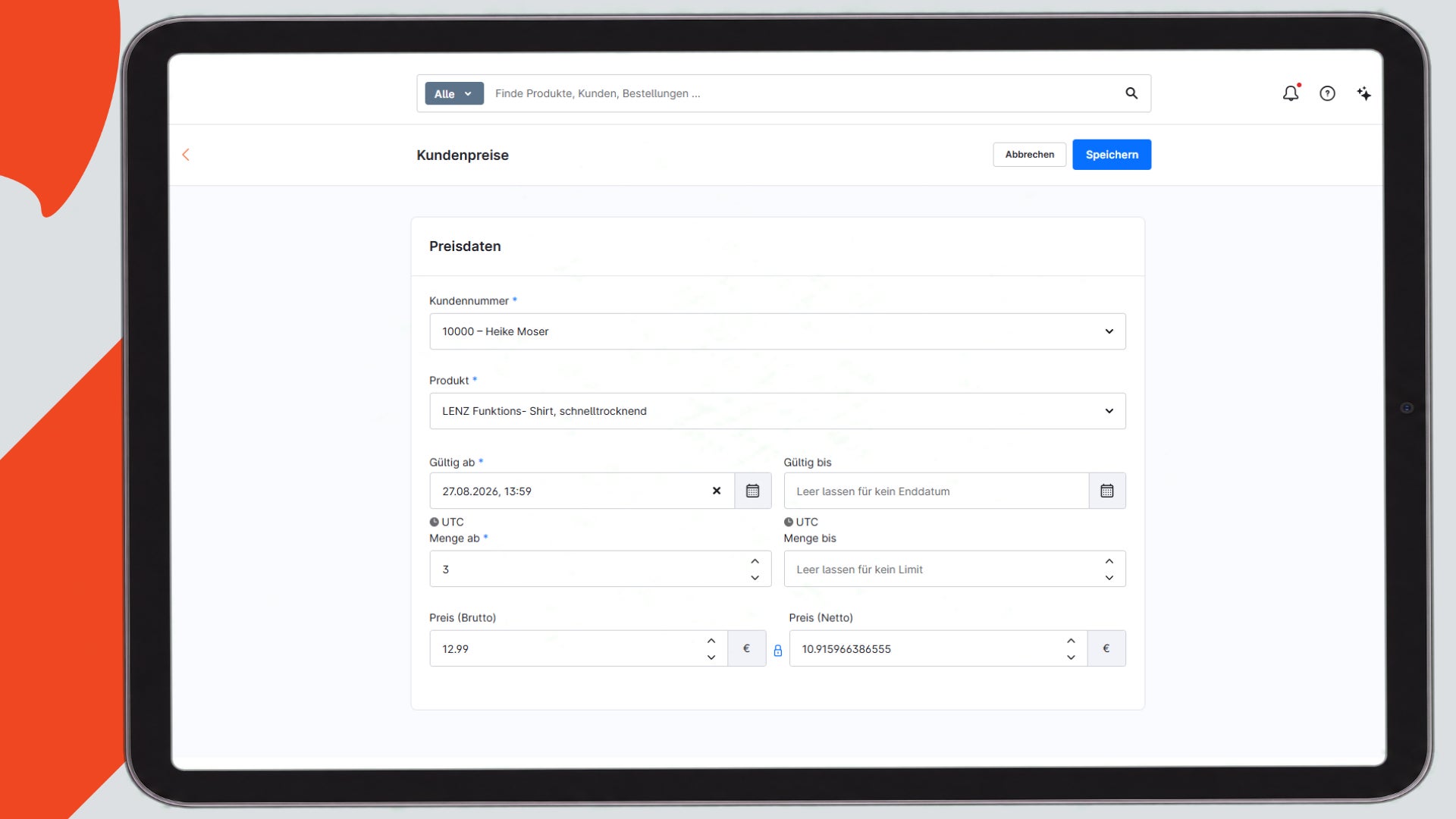Decrease the Preis (Brutto) value
Screen dimensions: 1456x819
[x=711, y=657]
